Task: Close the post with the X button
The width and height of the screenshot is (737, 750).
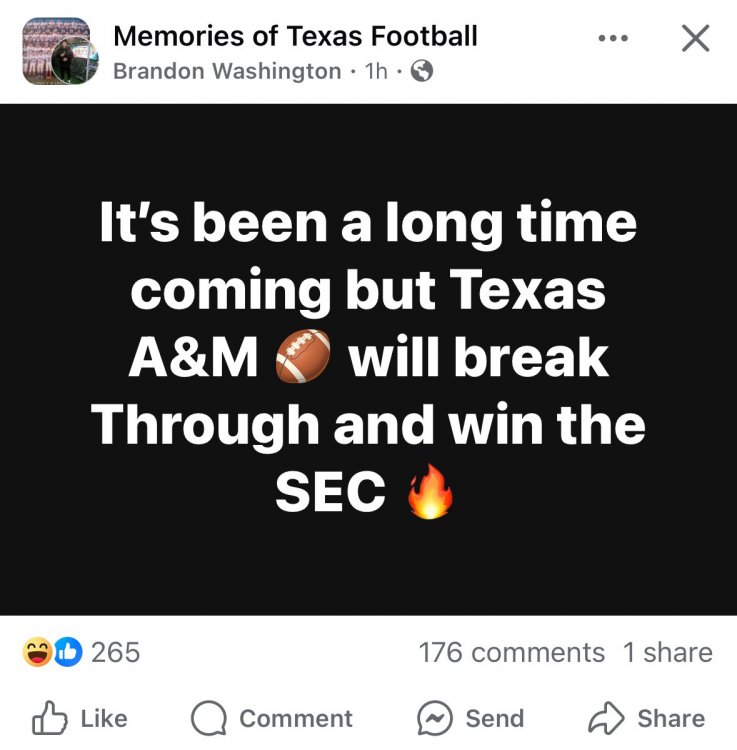Action: [x=694, y=39]
